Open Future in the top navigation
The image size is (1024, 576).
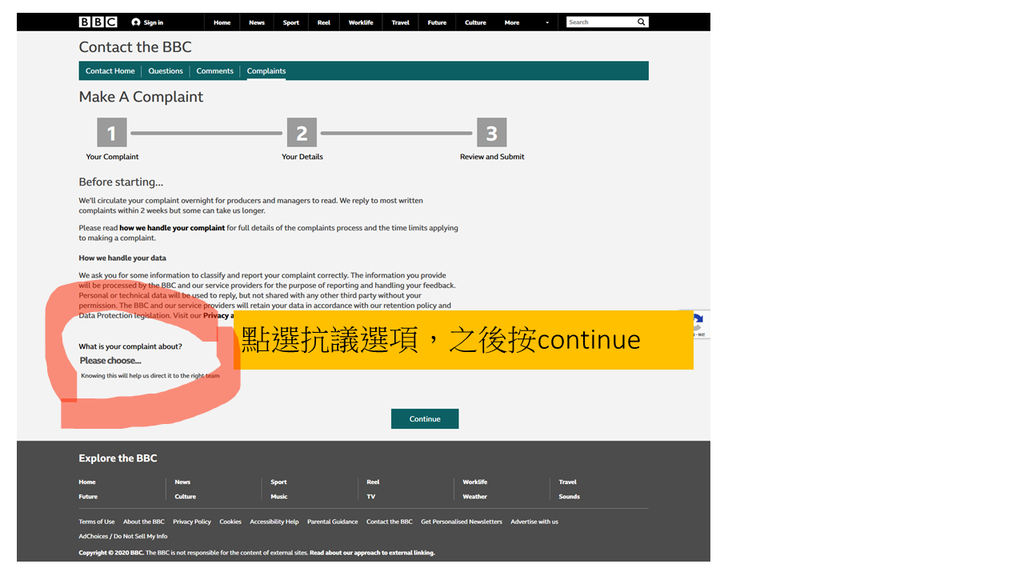pyautogui.click(x=437, y=22)
